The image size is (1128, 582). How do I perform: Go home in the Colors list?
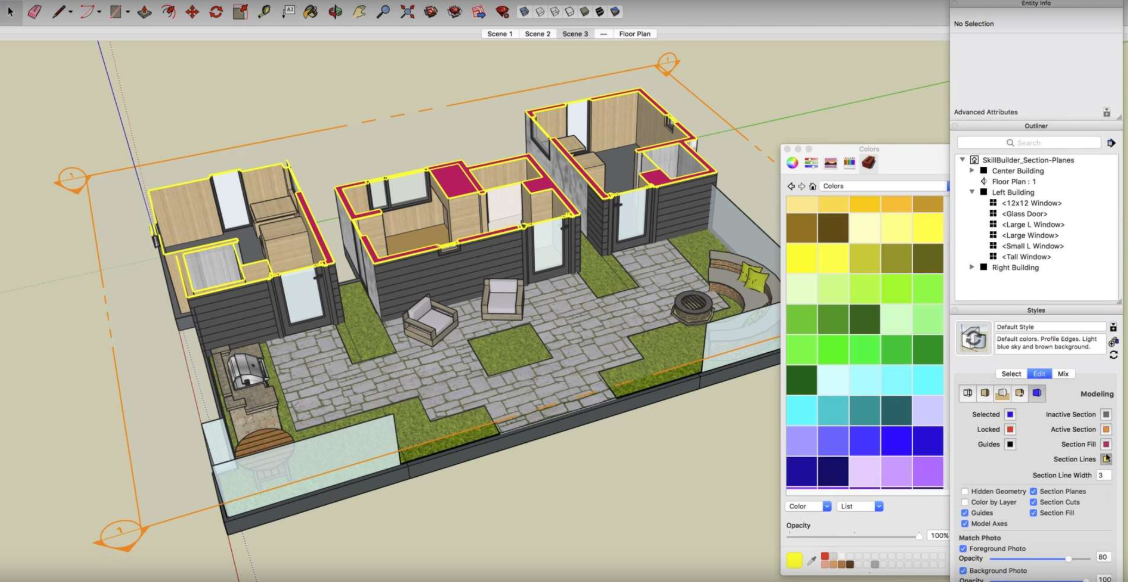[813, 186]
